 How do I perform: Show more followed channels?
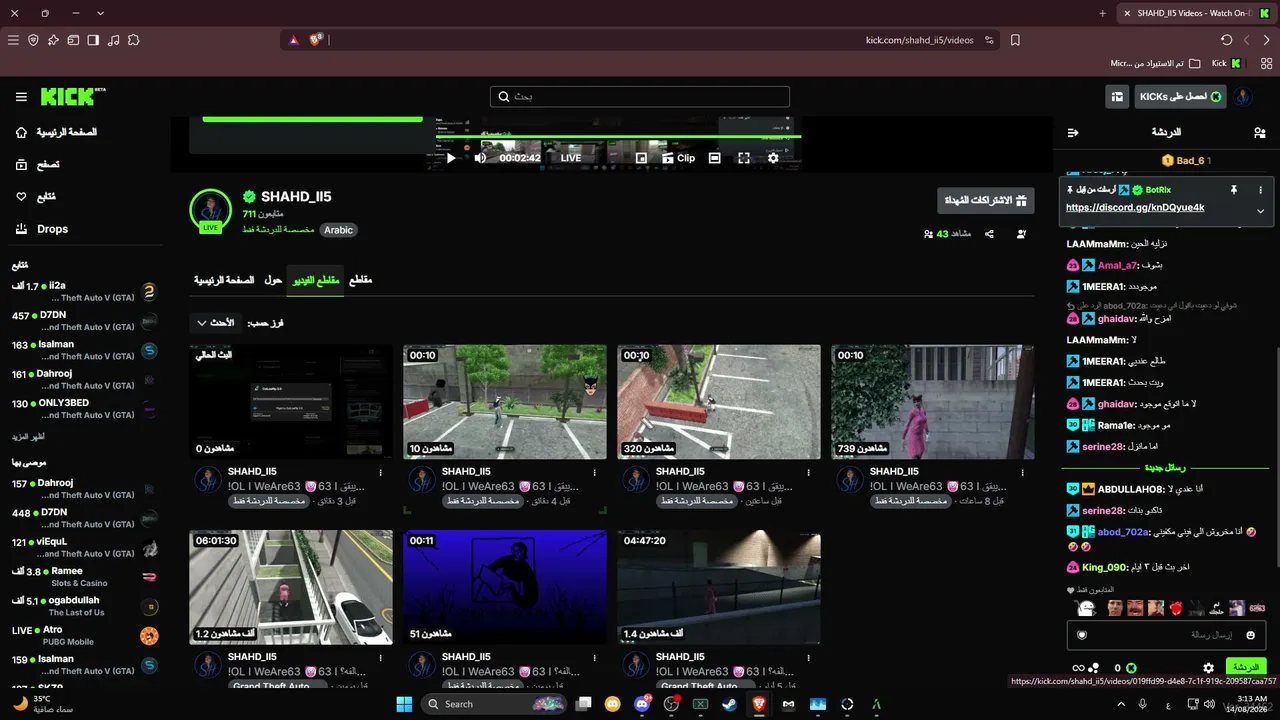click(28, 437)
